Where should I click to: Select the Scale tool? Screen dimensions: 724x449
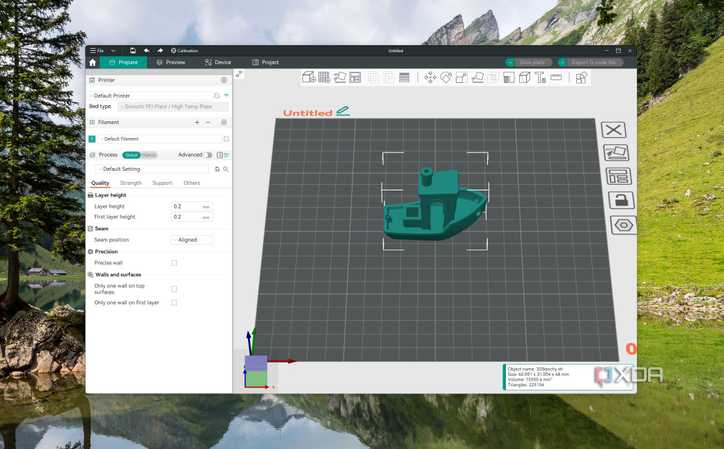click(462, 78)
